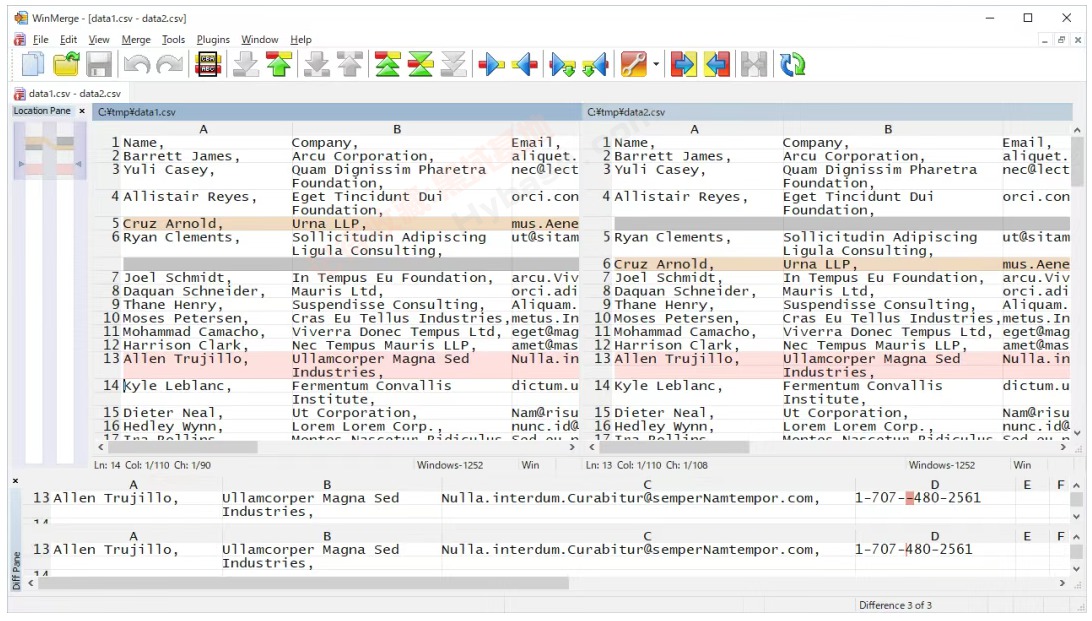Screen dimensions: 1092x621
Task: Copy right and advance to next
Action: (563, 65)
